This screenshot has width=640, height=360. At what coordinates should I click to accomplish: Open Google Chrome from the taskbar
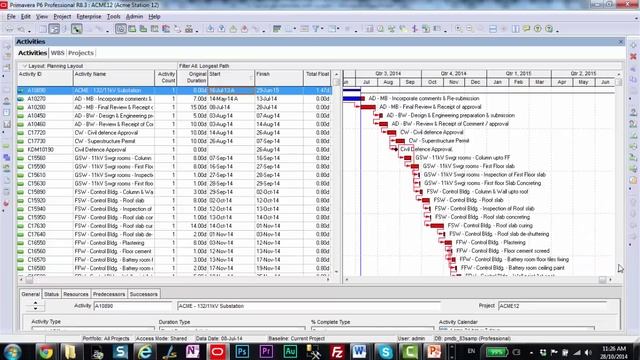point(46,351)
